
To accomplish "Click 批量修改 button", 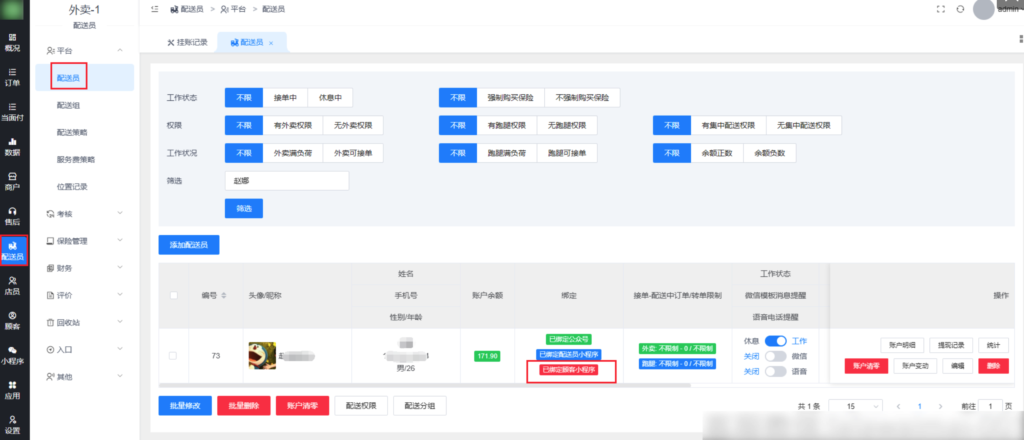I will coord(185,405).
